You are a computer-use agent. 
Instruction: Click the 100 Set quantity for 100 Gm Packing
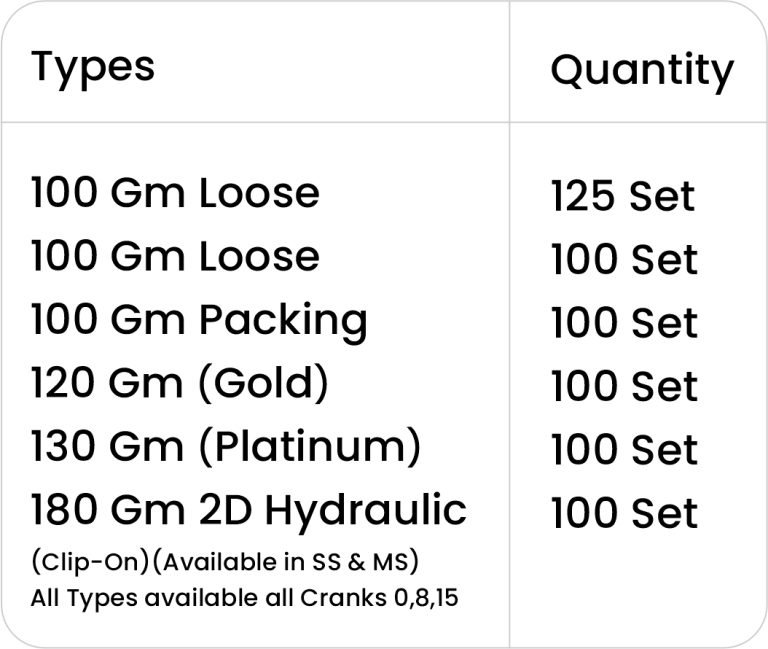624,323
